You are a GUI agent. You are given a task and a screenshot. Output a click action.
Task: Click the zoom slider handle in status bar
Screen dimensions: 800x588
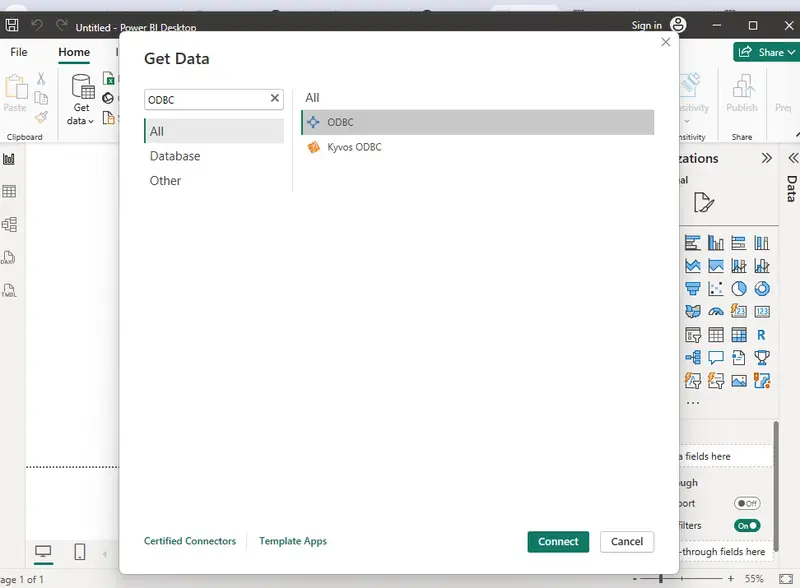(661, 579)
